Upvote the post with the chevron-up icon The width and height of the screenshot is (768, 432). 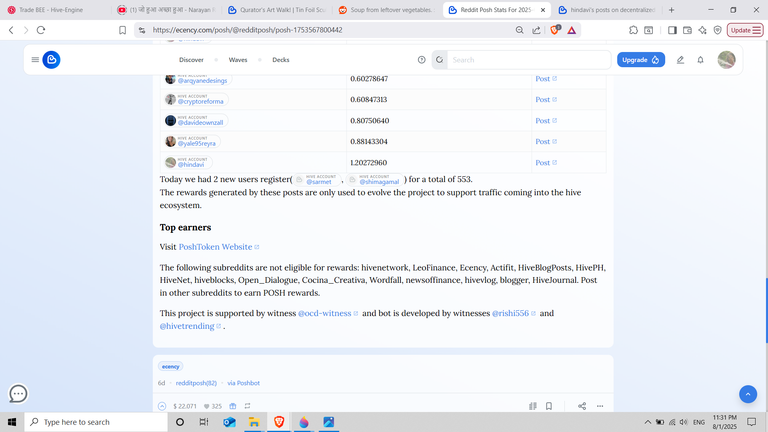(162, 406)
